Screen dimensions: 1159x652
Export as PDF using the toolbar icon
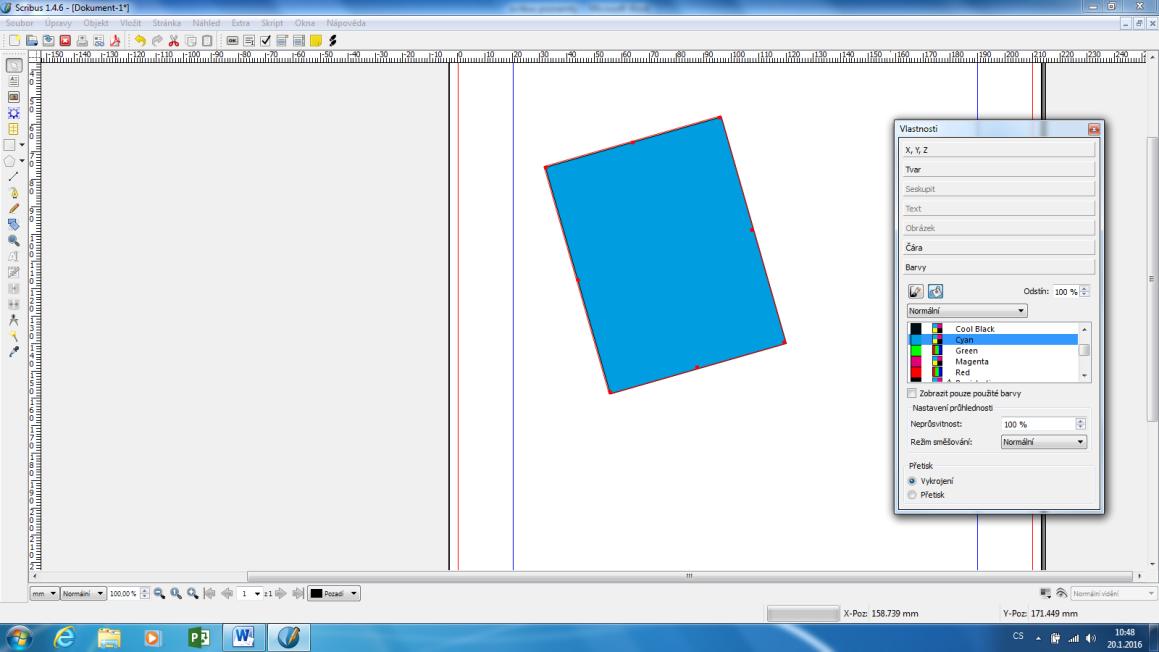115,41
